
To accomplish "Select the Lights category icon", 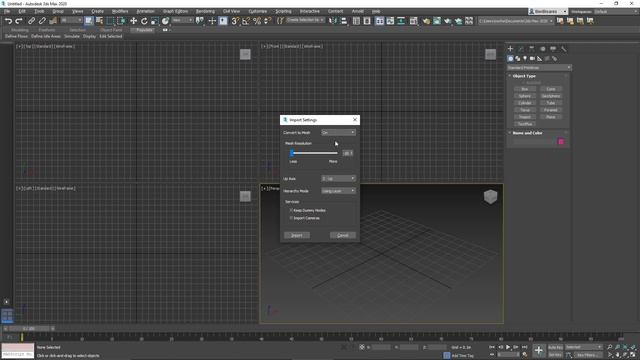I will pos(525,59).
